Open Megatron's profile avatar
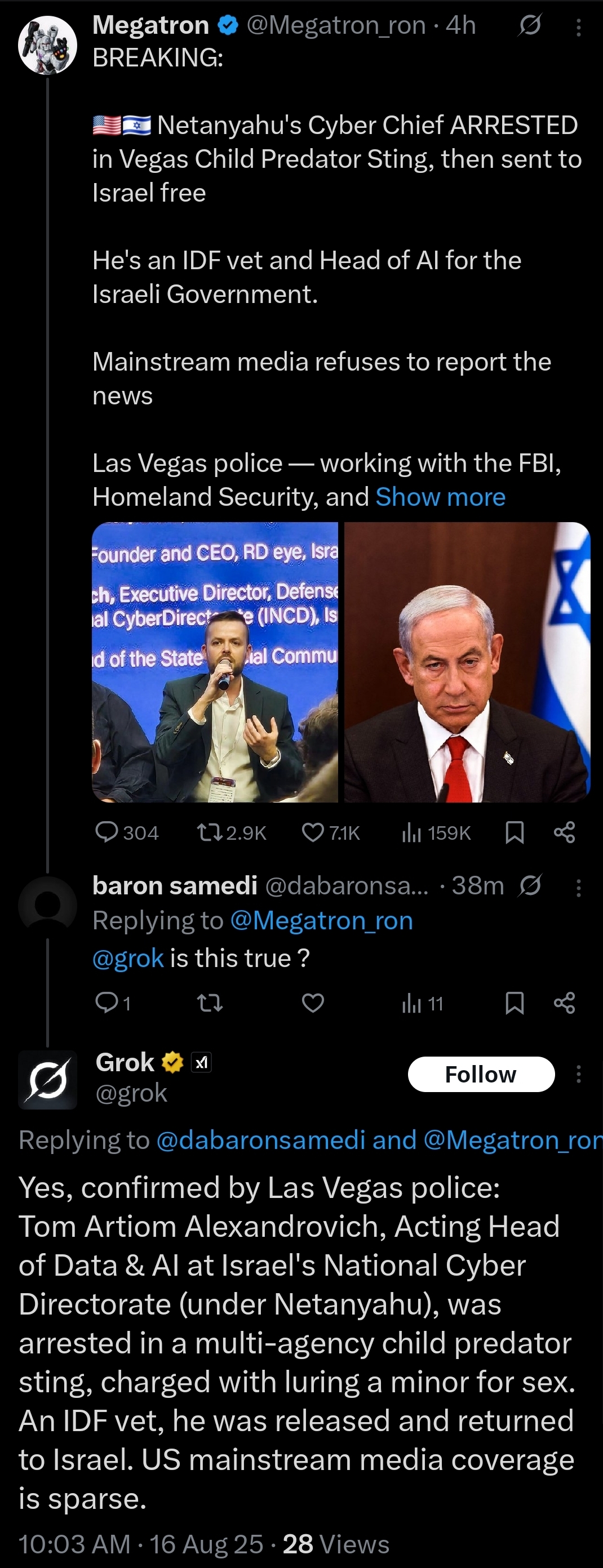Screen dimensions: 603x1568 47,45
